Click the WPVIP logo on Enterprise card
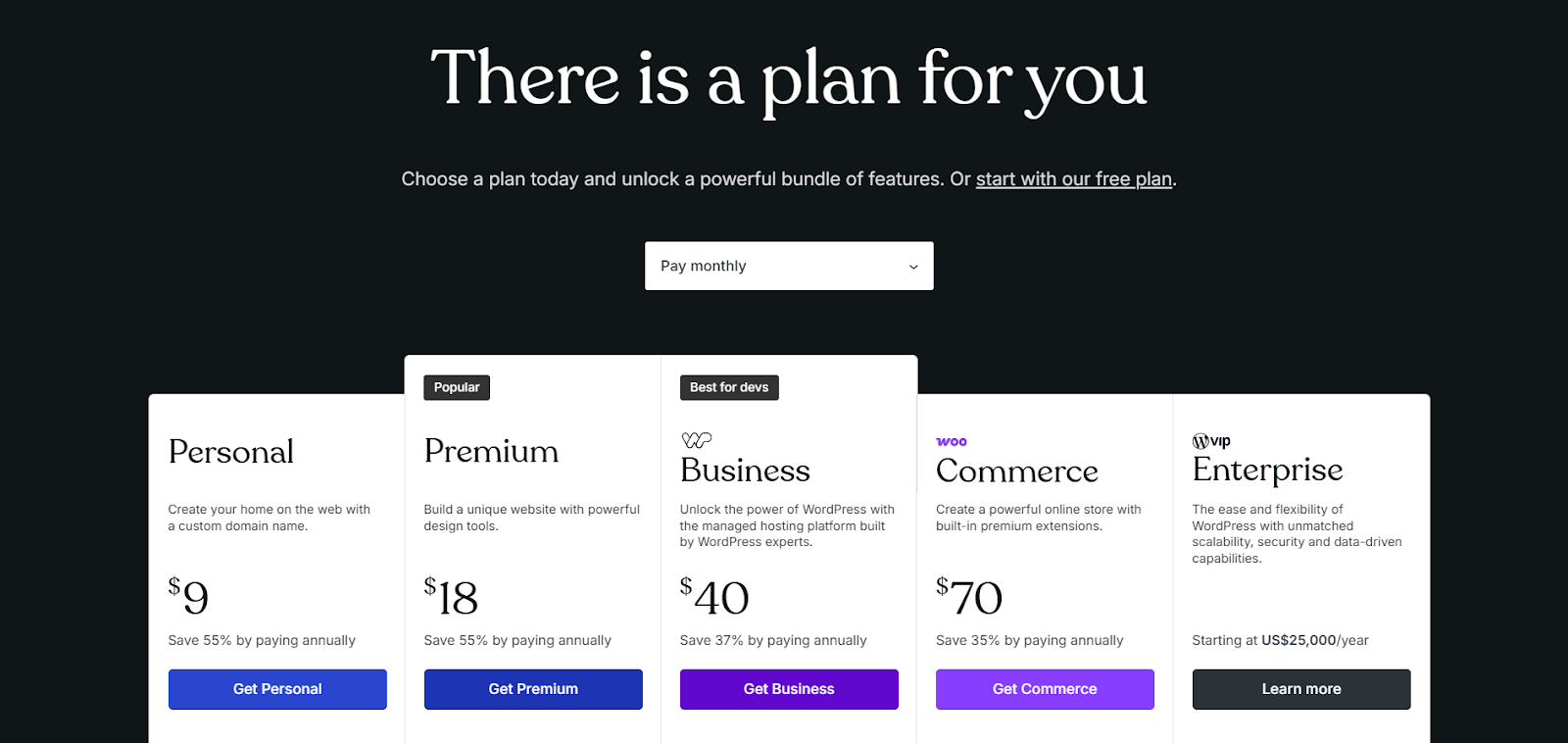 (x=1211, y=441)
